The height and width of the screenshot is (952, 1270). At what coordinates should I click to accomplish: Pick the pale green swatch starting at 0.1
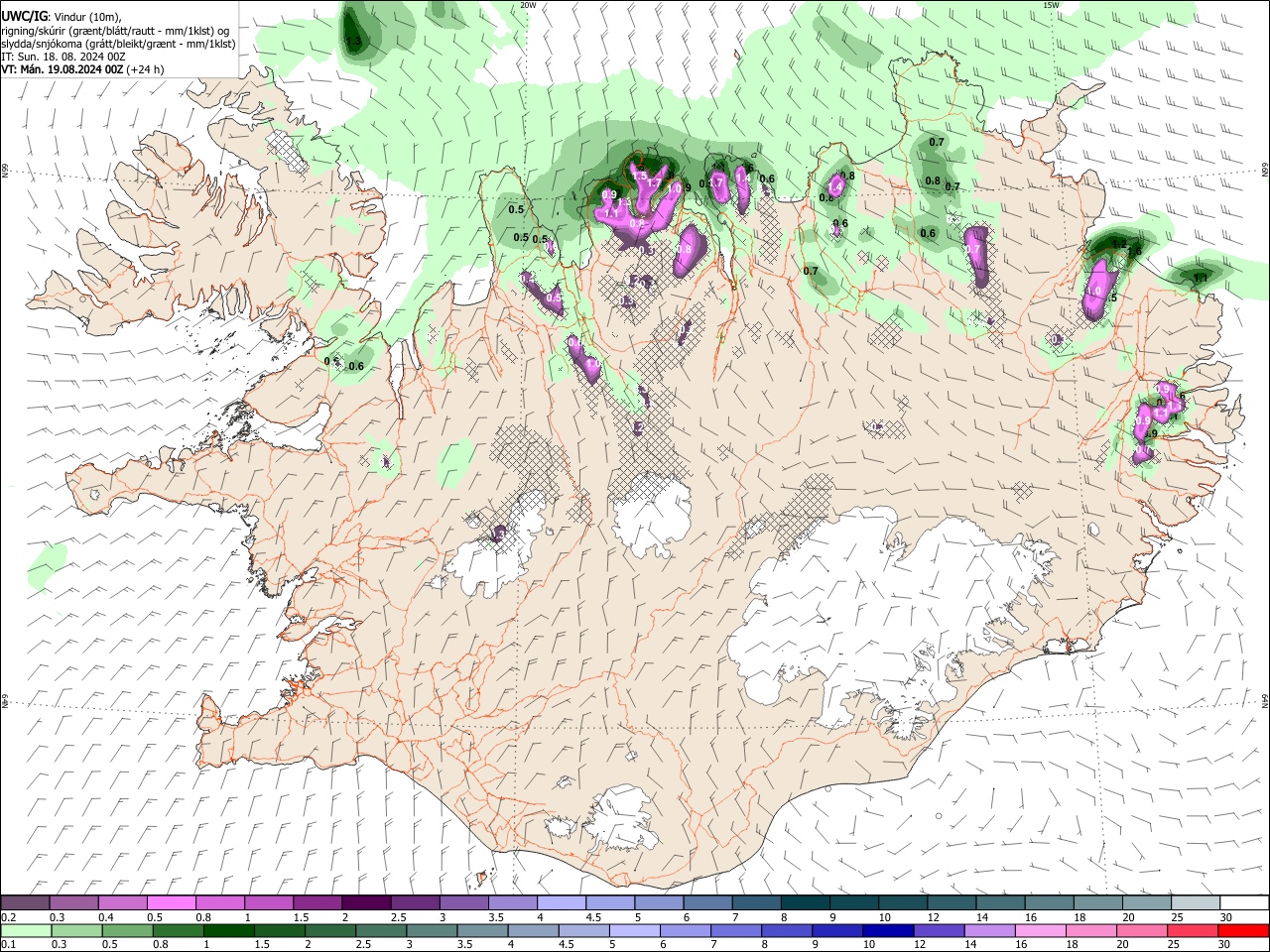pos(27,930)
